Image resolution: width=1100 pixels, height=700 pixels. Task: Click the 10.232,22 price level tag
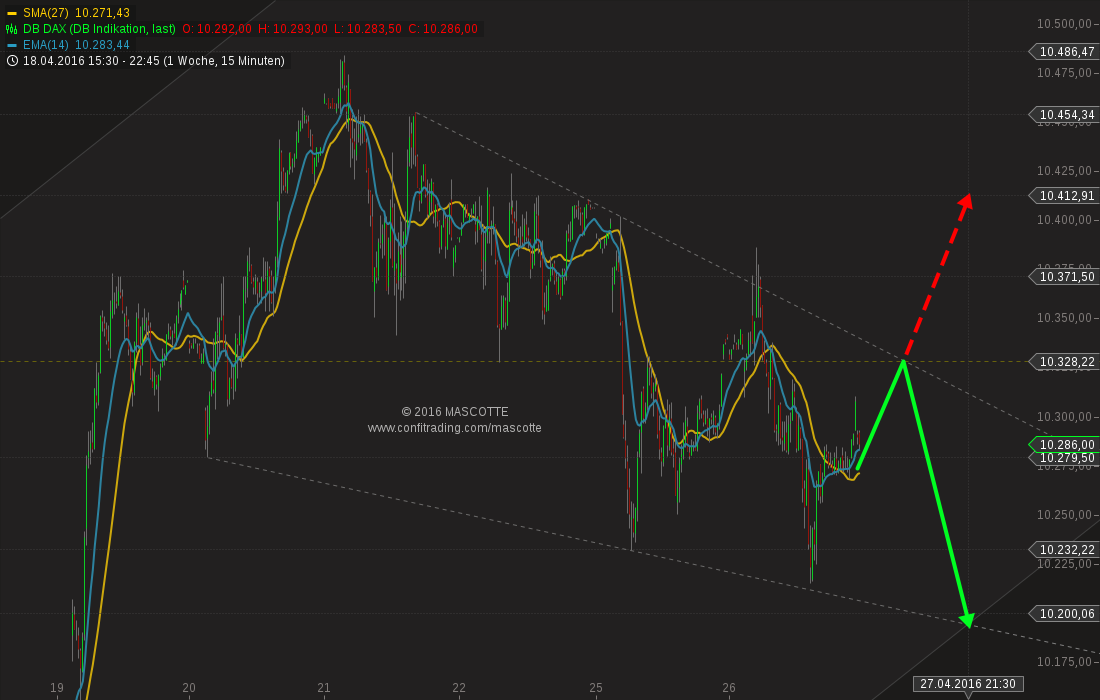click(x=1063, y=550)
